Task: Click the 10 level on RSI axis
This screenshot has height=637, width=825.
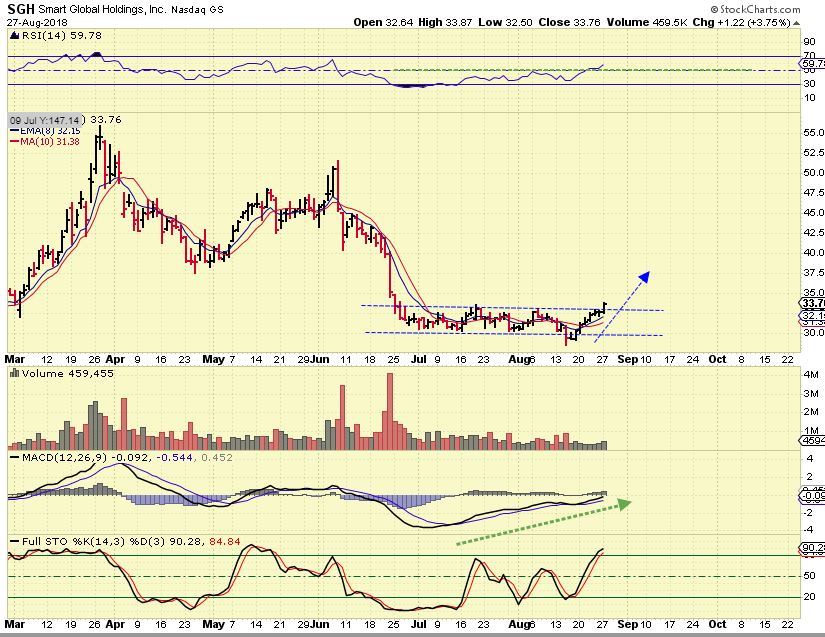Action: 810,98
